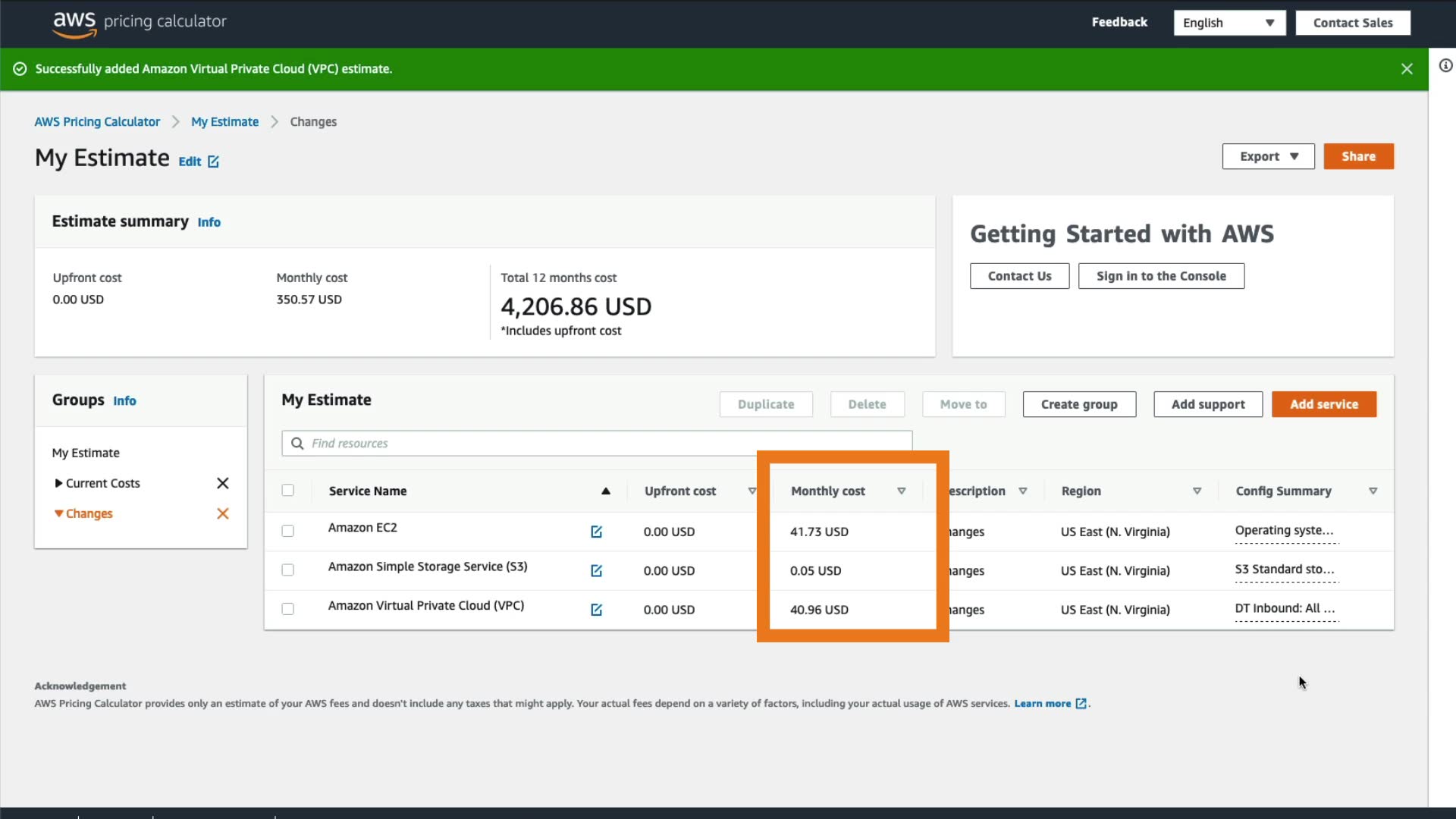
Task: Remove the Current Costs group with X
Action: tap(222, 483)
